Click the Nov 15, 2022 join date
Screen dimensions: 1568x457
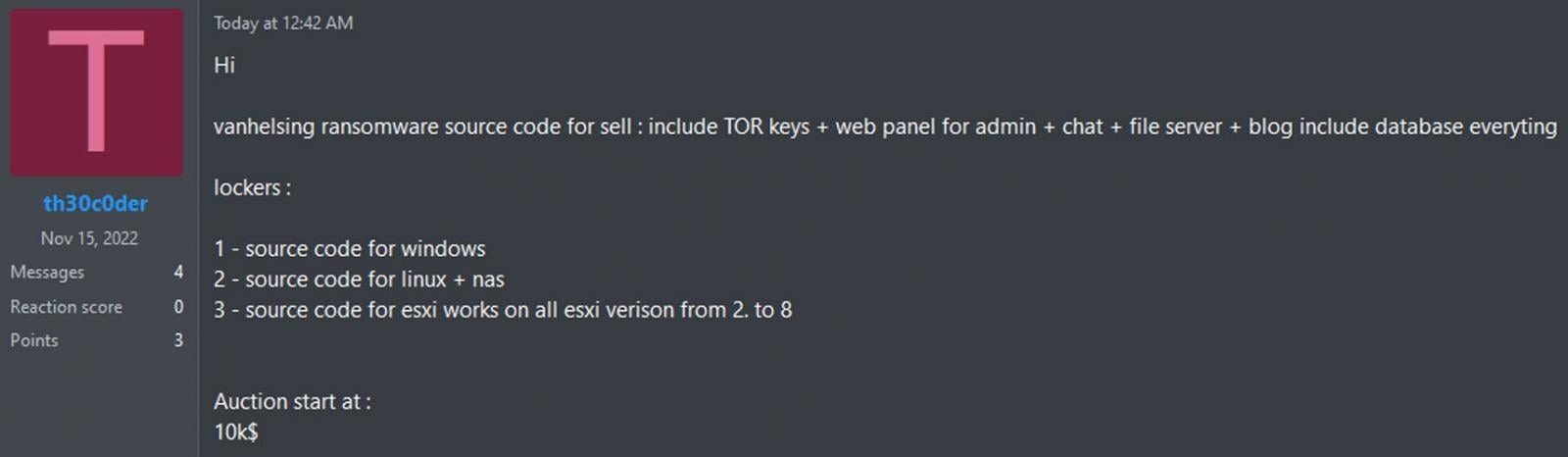(89, 238)
